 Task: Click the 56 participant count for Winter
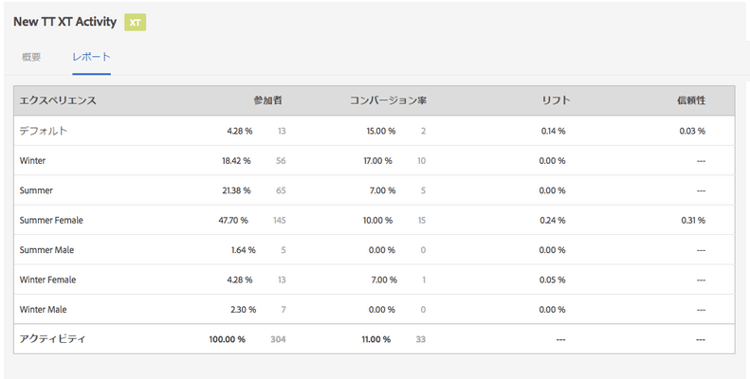(x=281, y=161)
